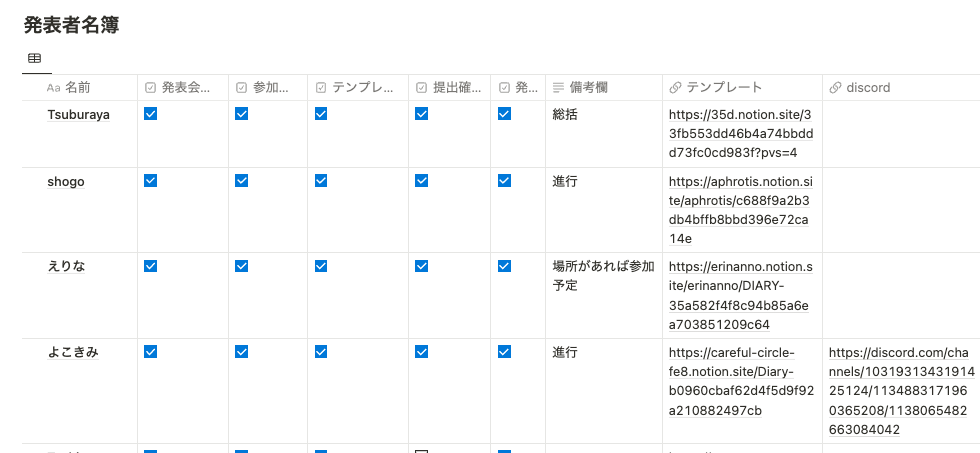980x453 pixels.
Task: Toggle shogo's テンプレ checkbox
Action: pos(321,181)
